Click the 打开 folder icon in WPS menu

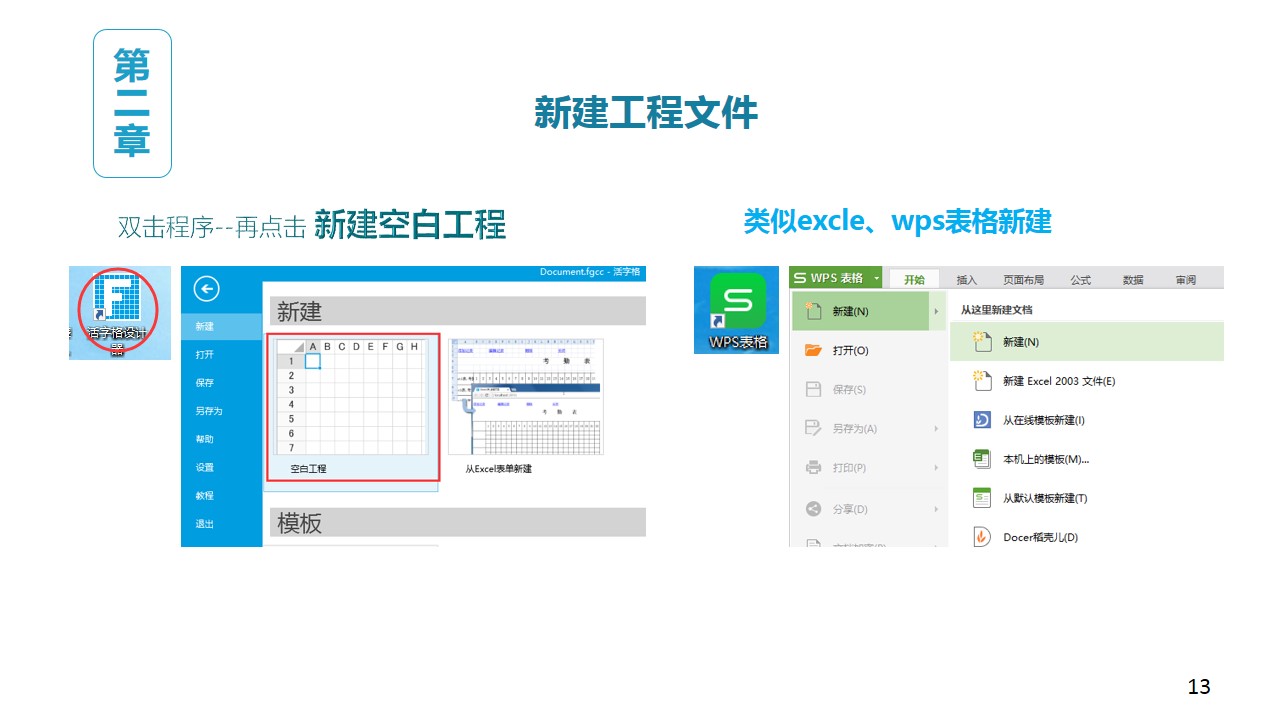point(813,350)
